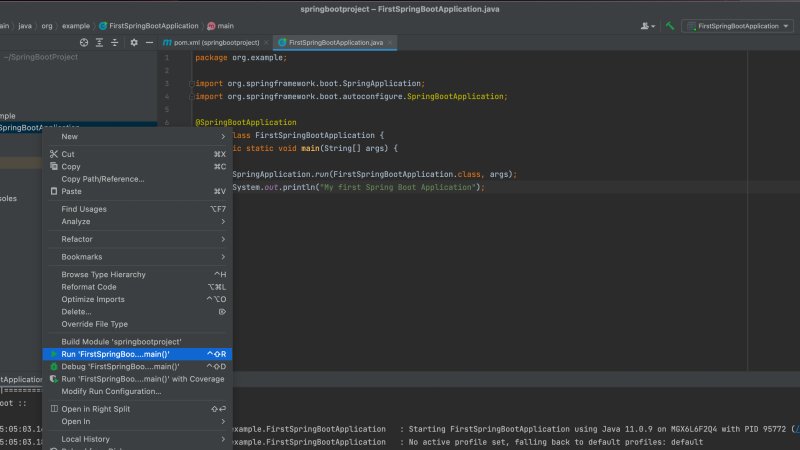Open project view settings gear
This screenshot has height=450, width=800.
pos(134,42)
